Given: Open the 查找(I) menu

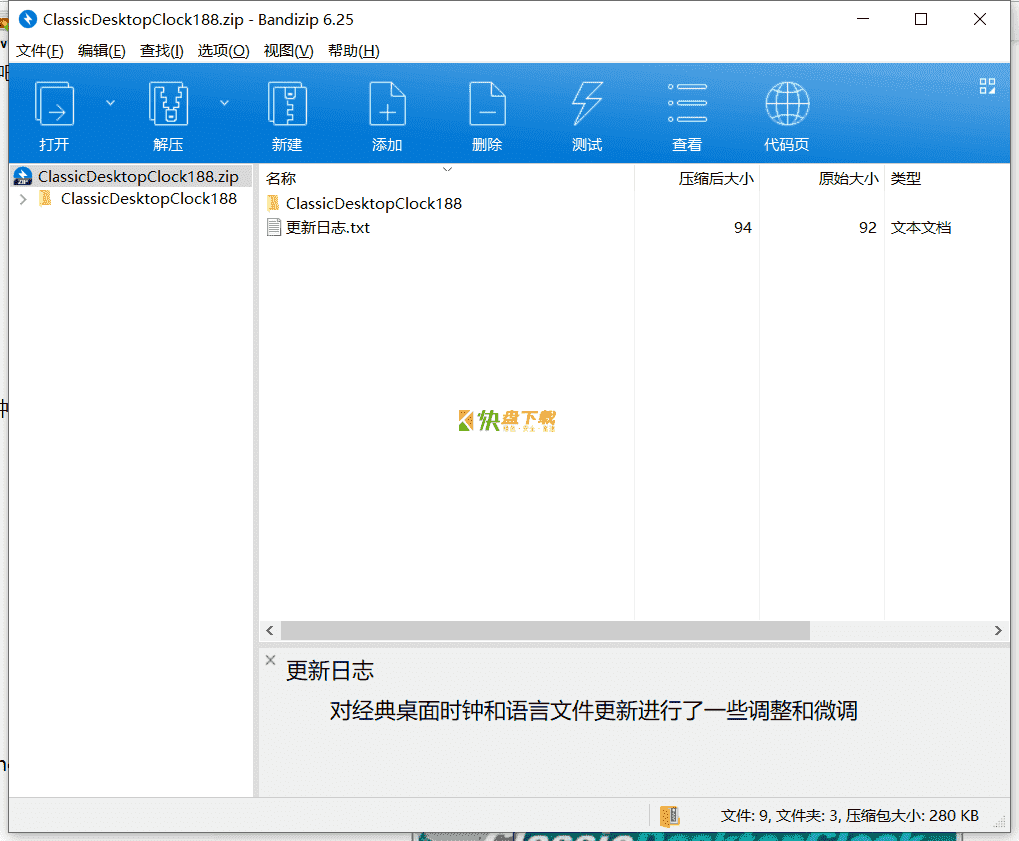Looking at the screenshot, I should tap(162, 51).
